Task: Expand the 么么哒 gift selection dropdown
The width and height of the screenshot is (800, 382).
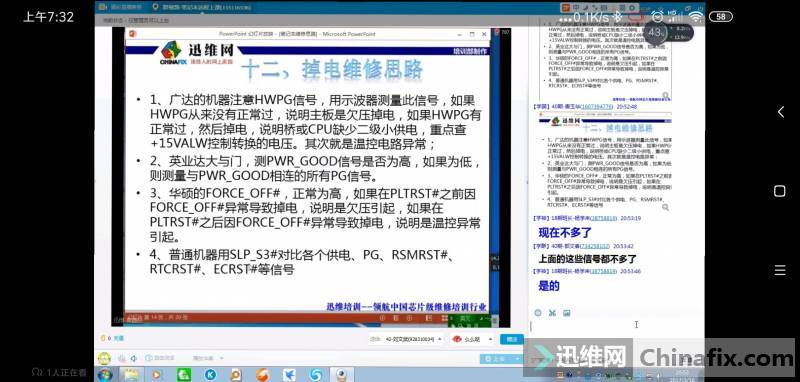Action: click(x=473, y=339)
